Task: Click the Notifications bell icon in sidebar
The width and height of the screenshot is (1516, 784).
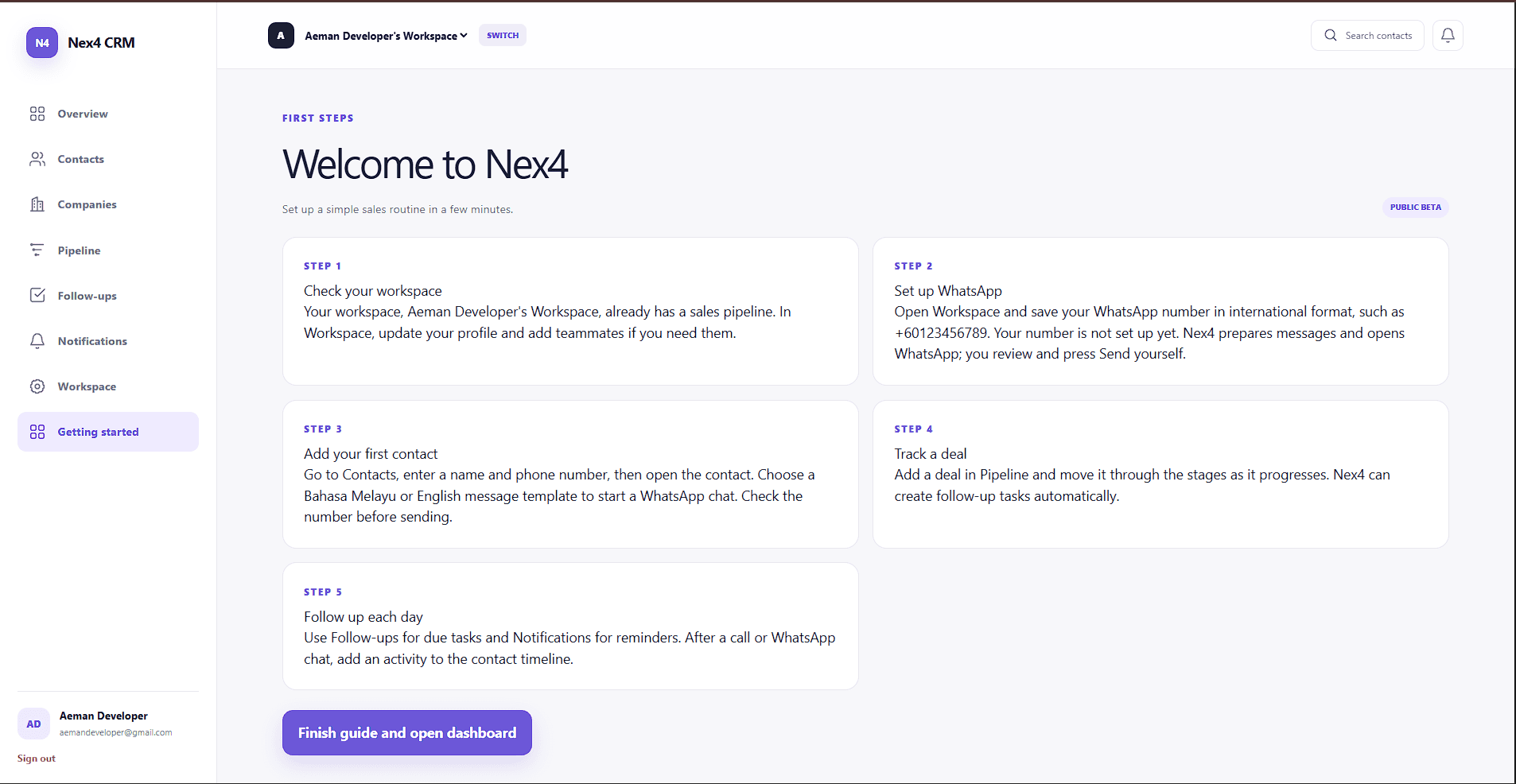Action: [x=37, y=341]
